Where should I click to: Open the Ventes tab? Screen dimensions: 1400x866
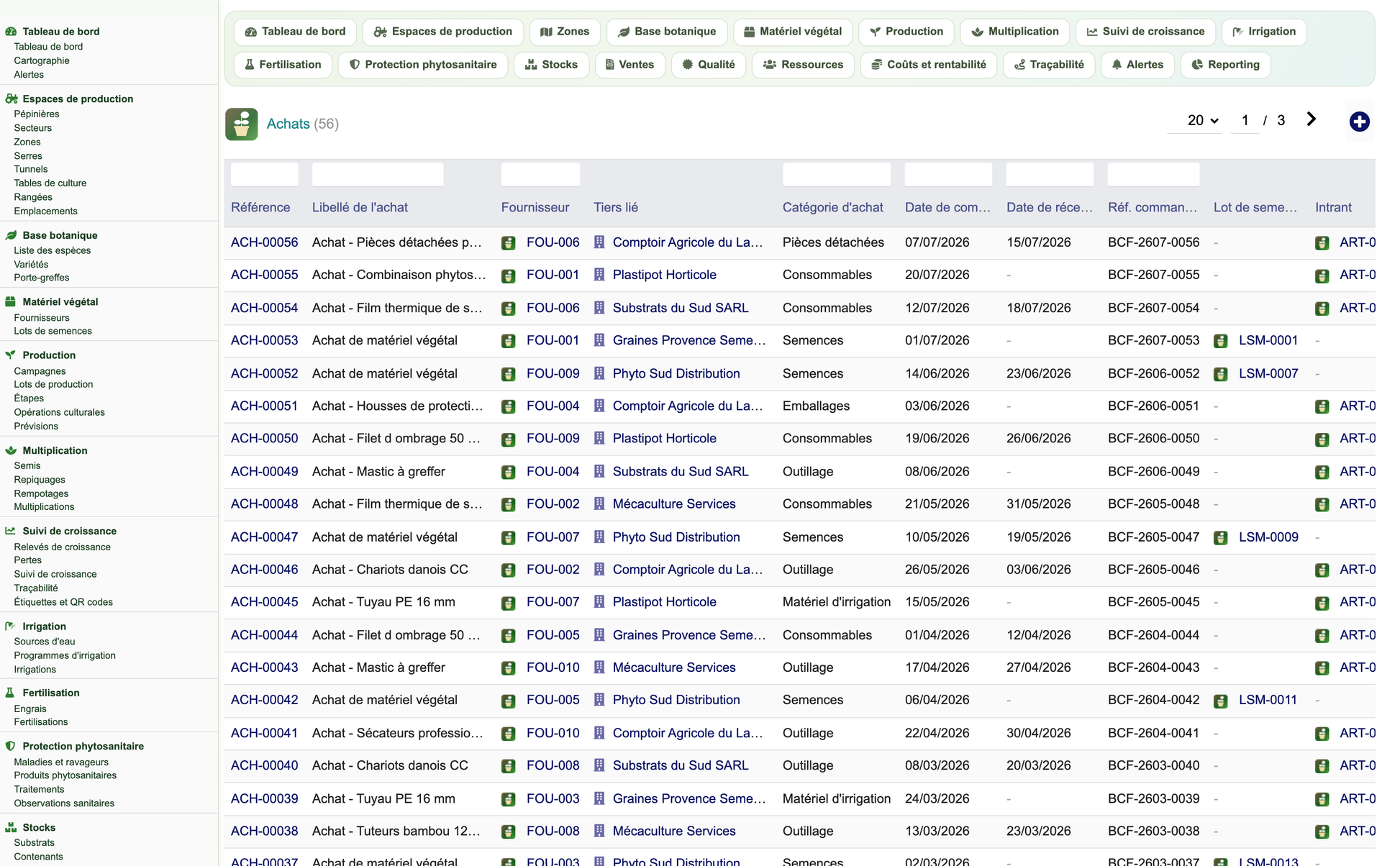(x=630, y=65)
